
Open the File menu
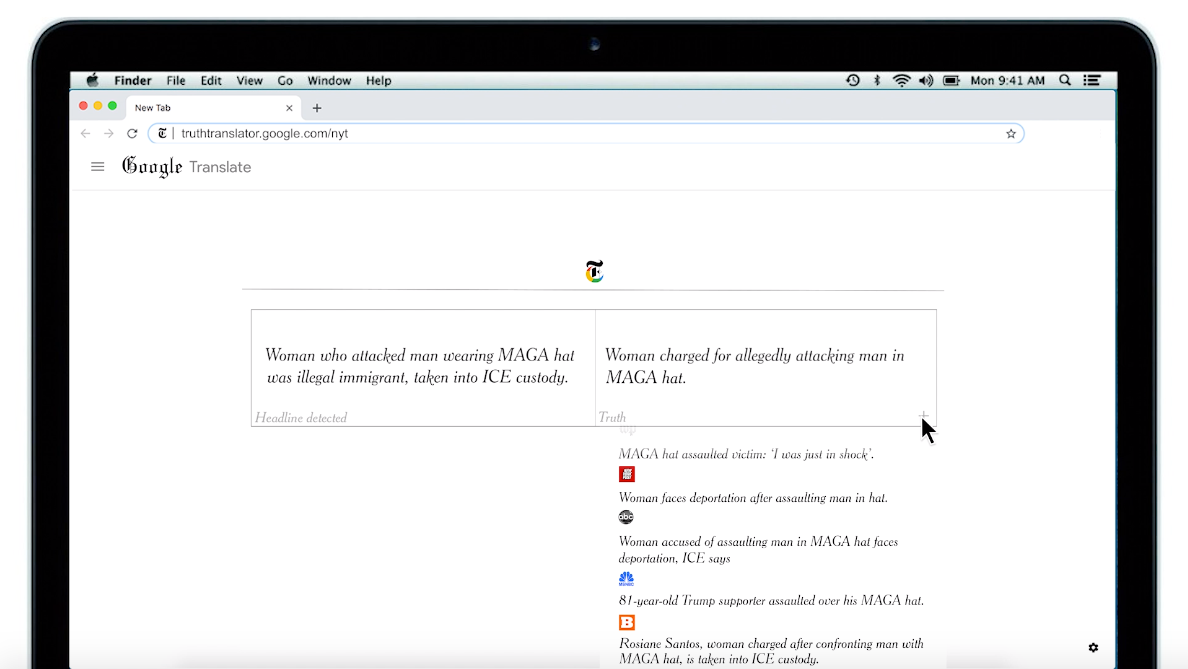pos(176,80)
